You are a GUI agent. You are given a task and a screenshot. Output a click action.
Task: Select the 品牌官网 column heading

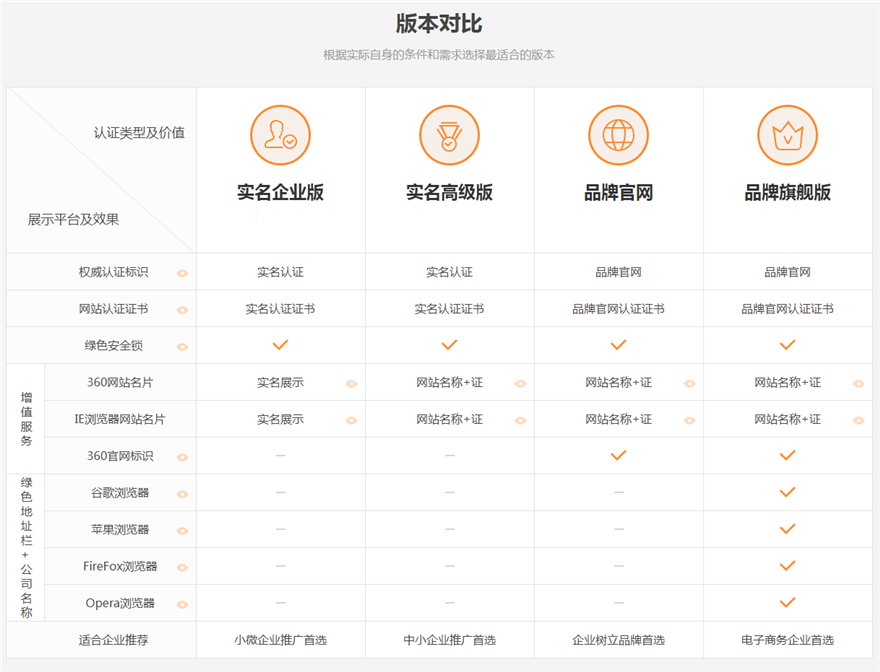(618, 193)
